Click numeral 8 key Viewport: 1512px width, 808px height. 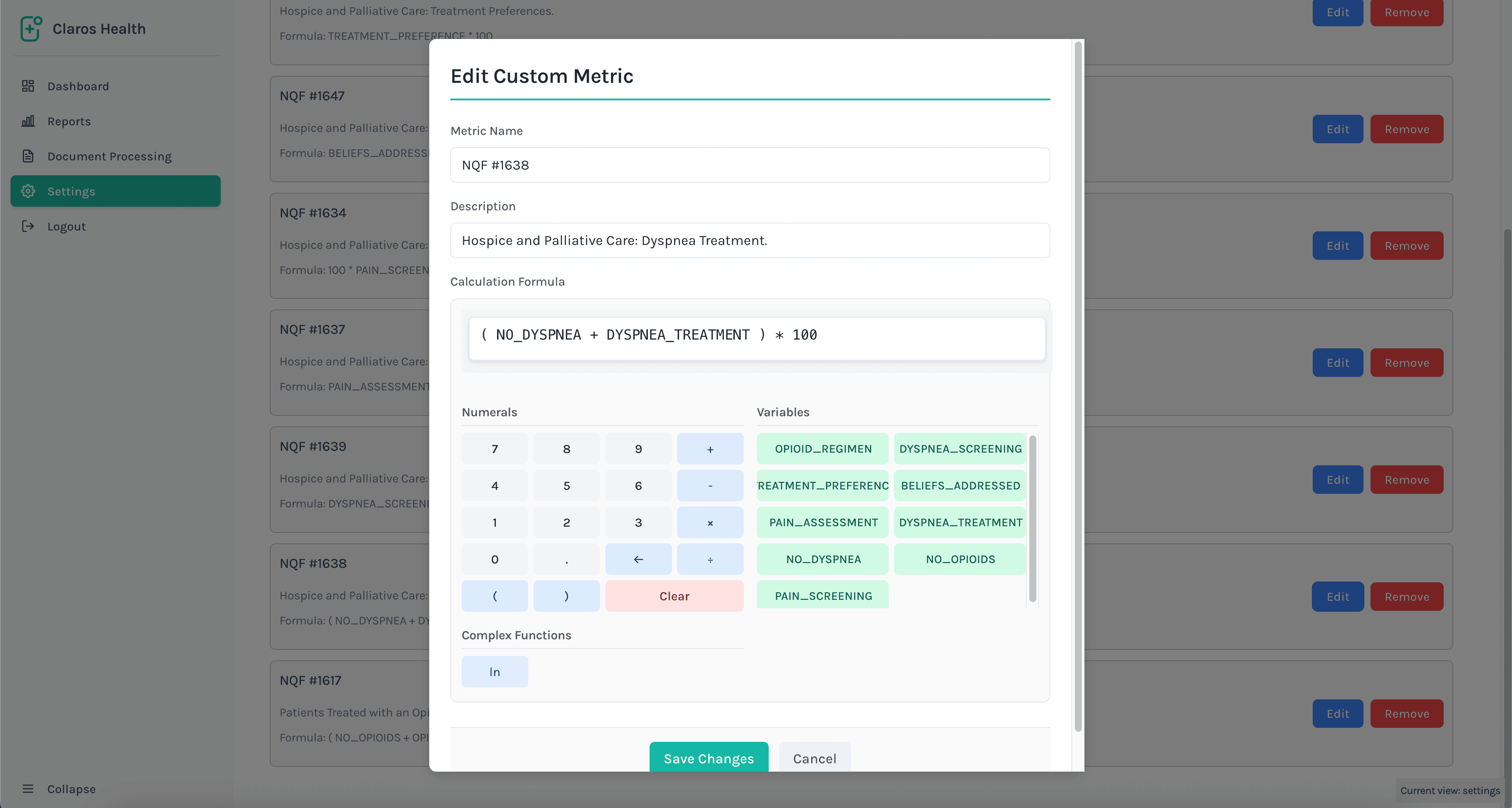(566, 449)
